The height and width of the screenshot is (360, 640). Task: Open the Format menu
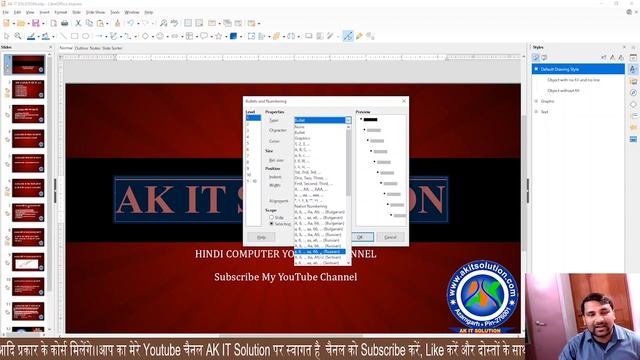[60, 12]
